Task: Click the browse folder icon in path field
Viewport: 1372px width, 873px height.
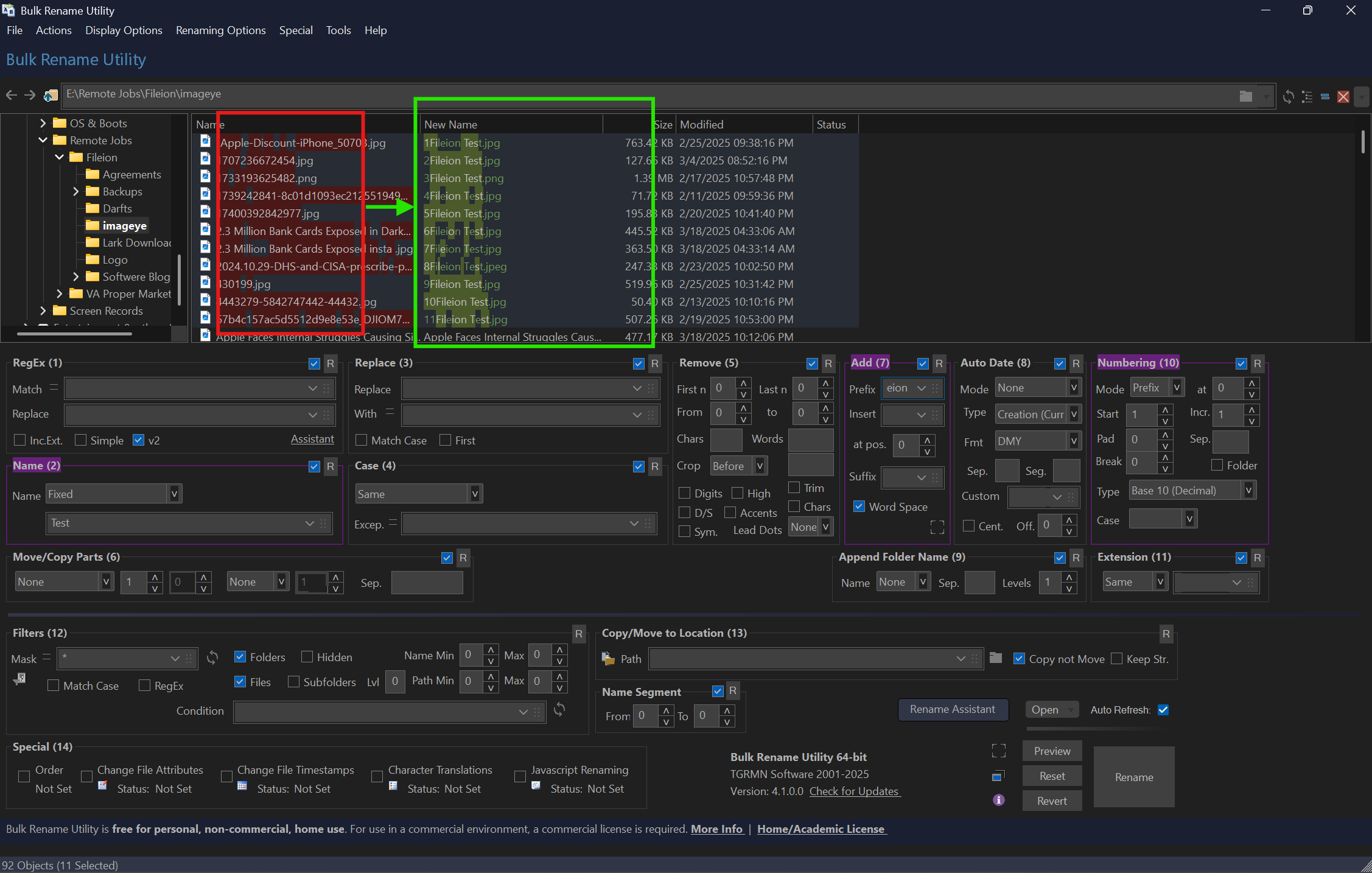Action: pos(1245,96)
